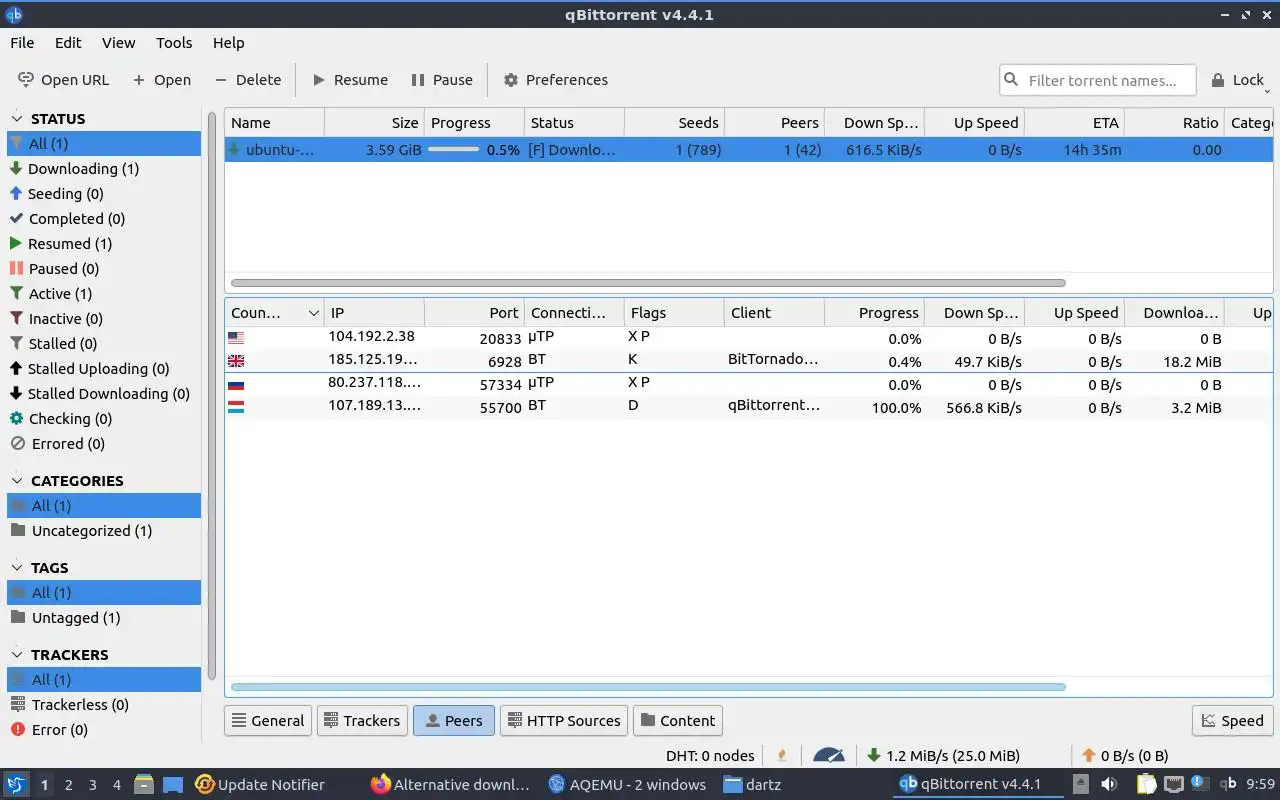
Task: Filter by Errored (0) status
Action: (x=104, y=444)
